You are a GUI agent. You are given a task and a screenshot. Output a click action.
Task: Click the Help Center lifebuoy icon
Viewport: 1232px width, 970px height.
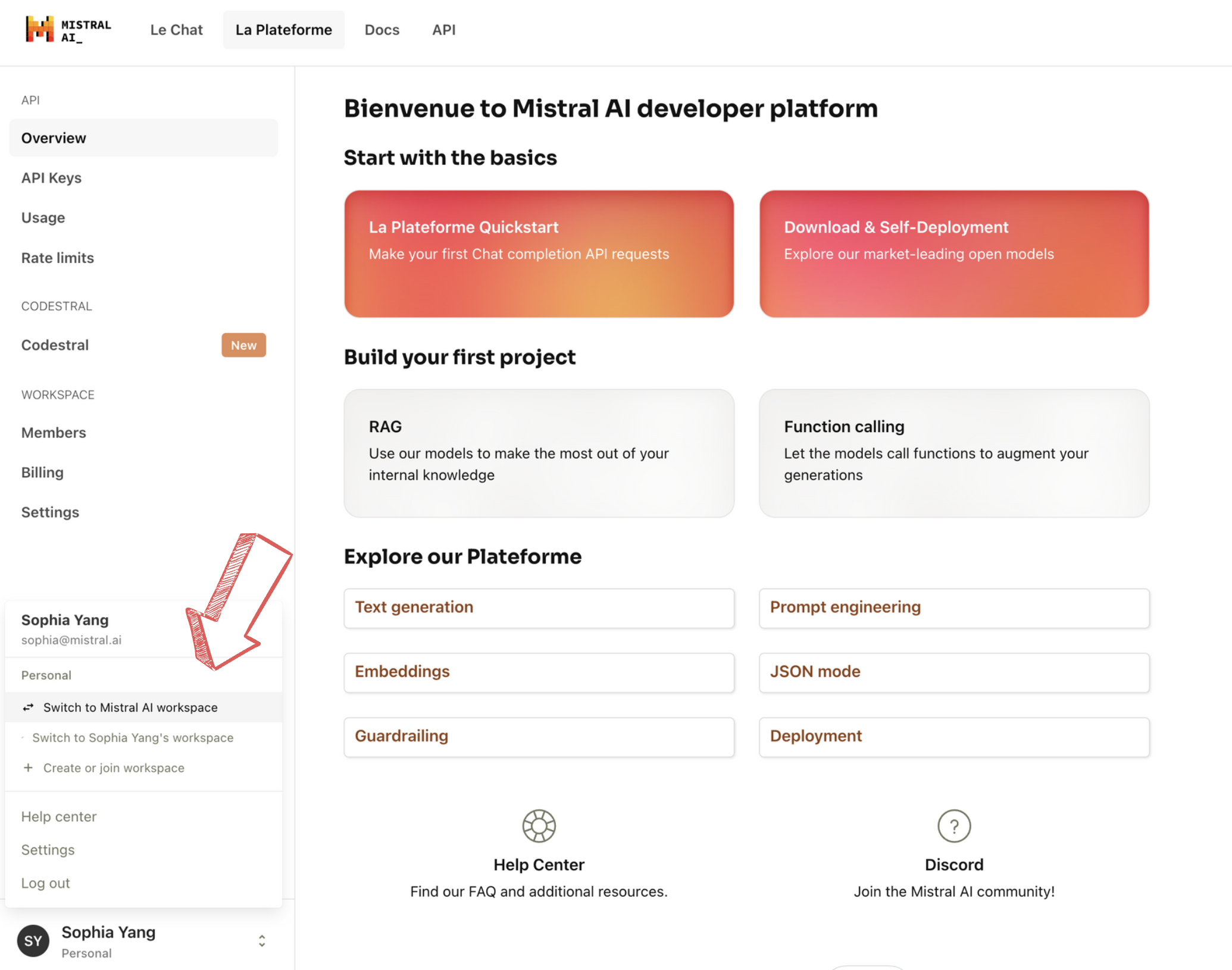point(539,825)
